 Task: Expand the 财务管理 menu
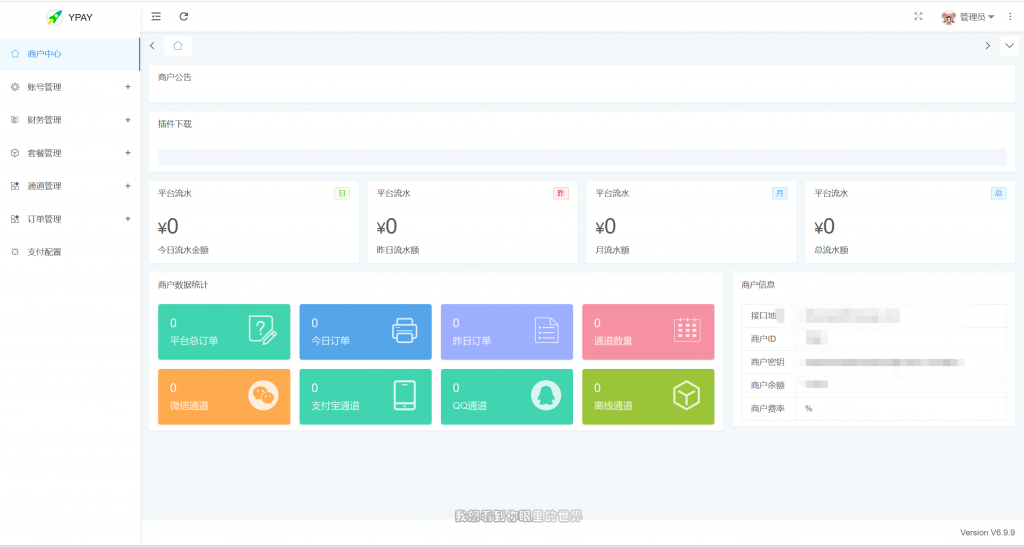pos(68,120)
